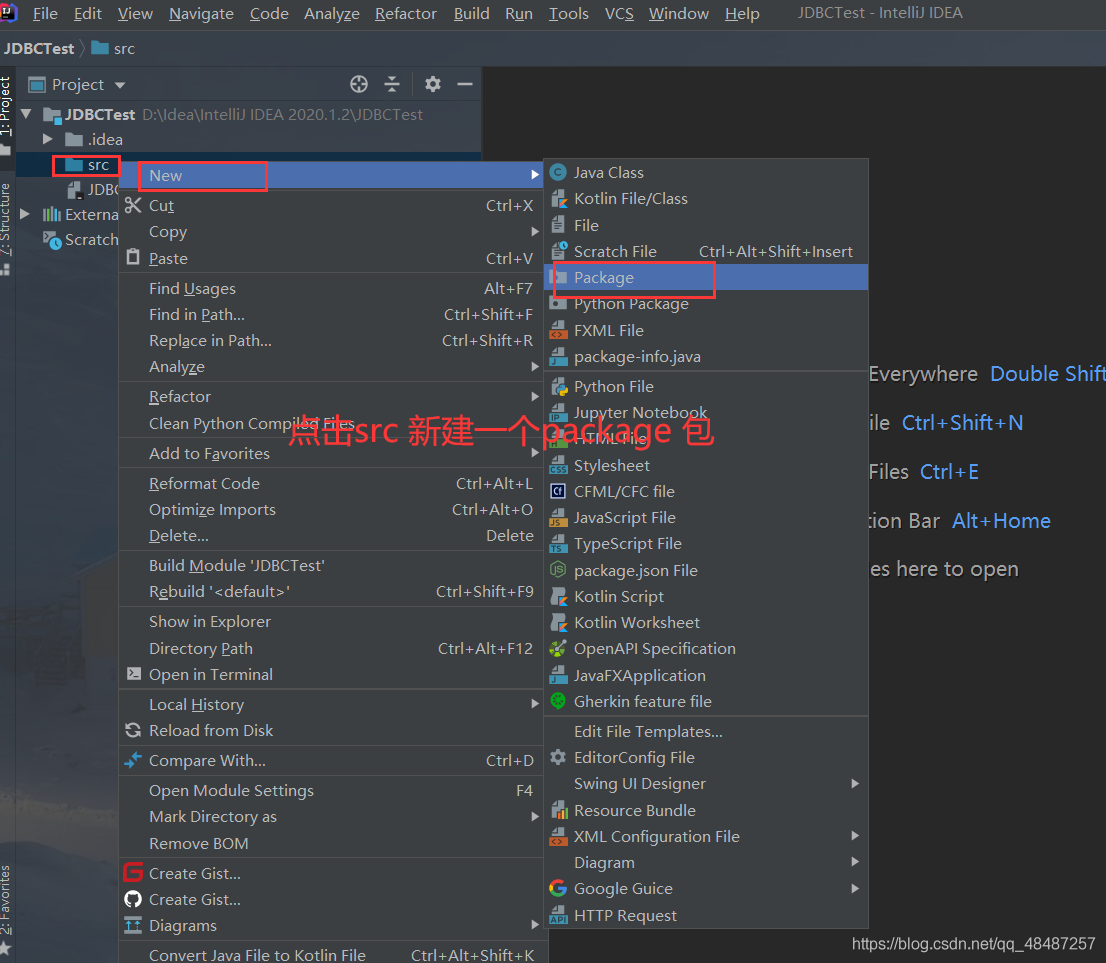
Task: Open the Refactor menu in menu bar
Action: coord(406,13)
